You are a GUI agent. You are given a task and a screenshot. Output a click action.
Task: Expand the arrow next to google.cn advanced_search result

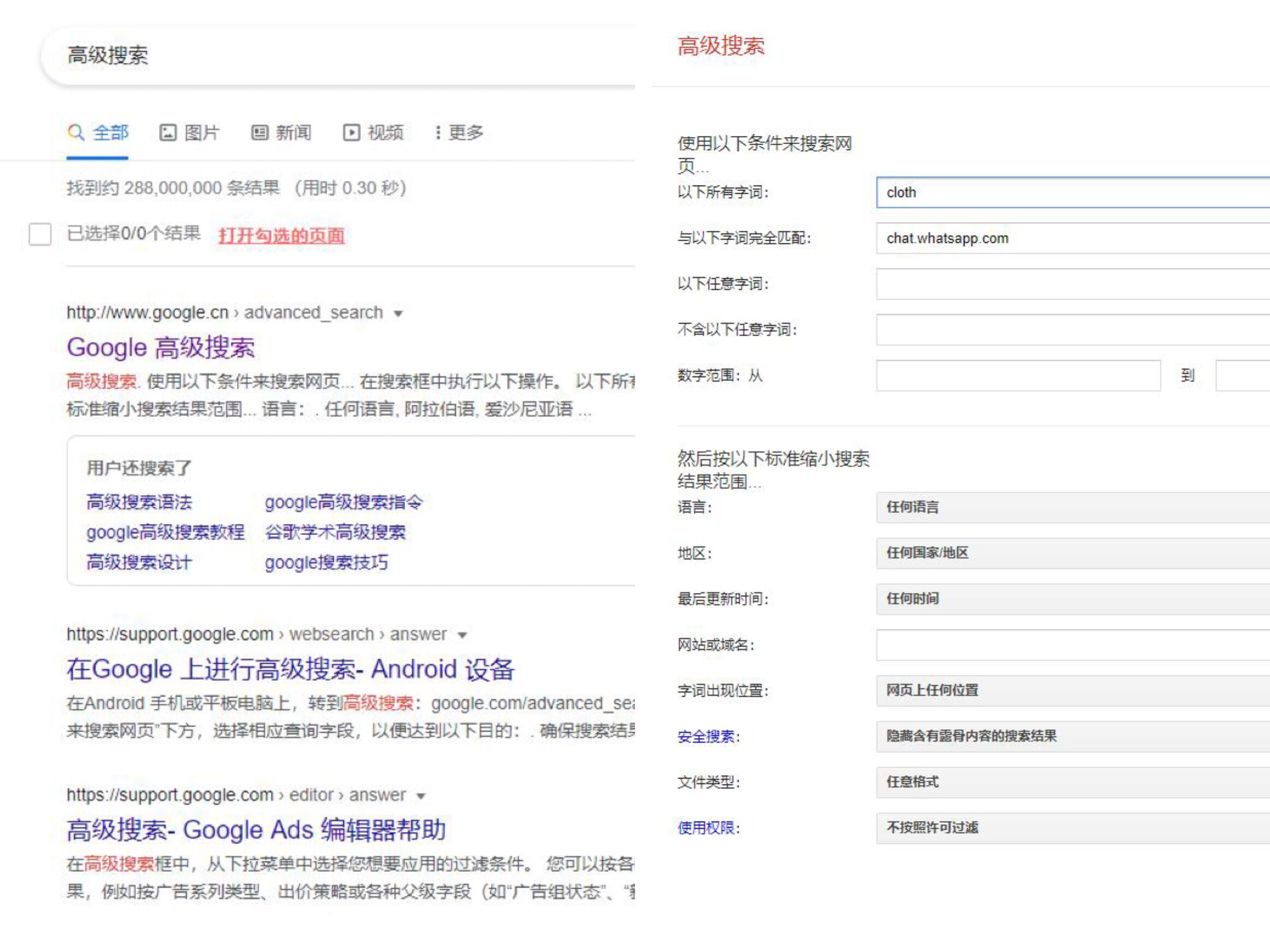pos(397,313)
